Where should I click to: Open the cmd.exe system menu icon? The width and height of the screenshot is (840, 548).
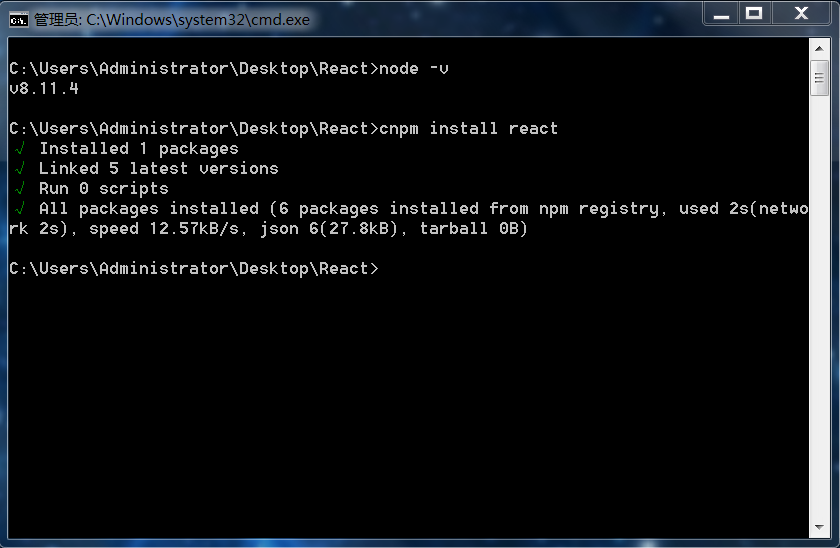coord(19,20)
